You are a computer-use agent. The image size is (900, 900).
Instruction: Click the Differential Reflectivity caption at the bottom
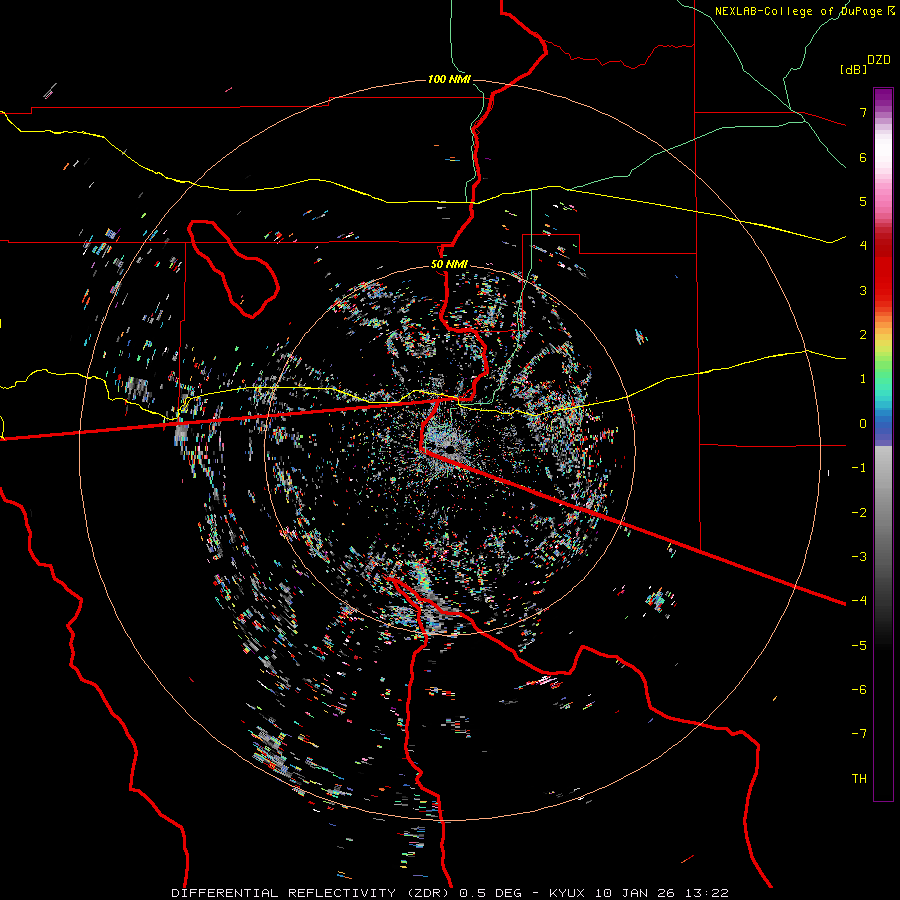tap(450, 893)
